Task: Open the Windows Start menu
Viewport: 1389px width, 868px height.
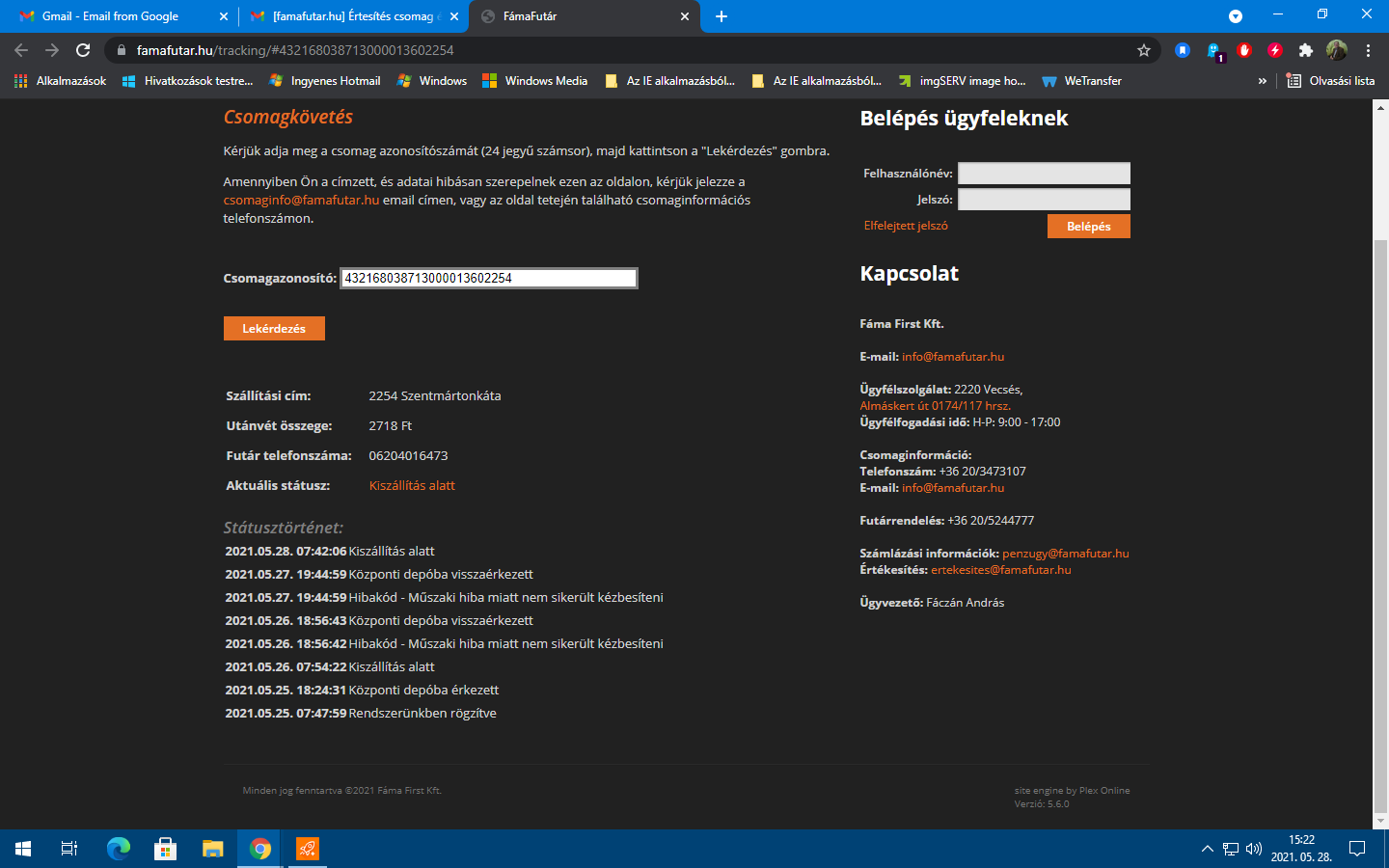Action: click(23, 849)
